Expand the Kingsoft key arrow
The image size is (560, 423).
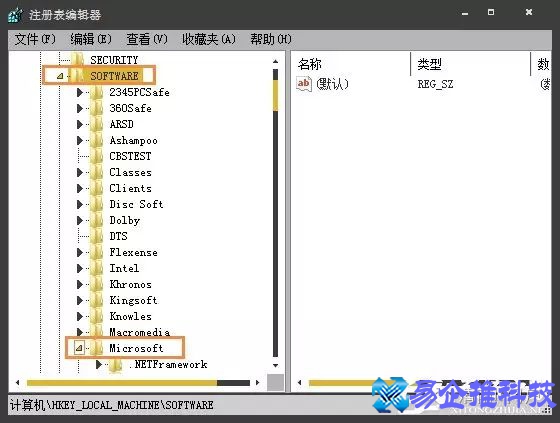[80, 300]
